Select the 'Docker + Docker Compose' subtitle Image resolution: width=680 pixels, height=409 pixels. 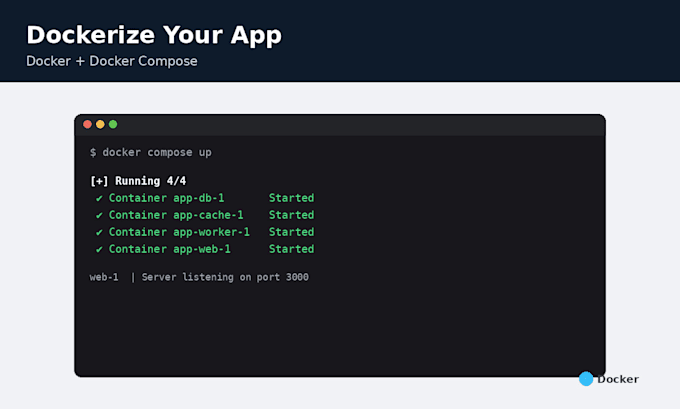click(x=111, y=61)
